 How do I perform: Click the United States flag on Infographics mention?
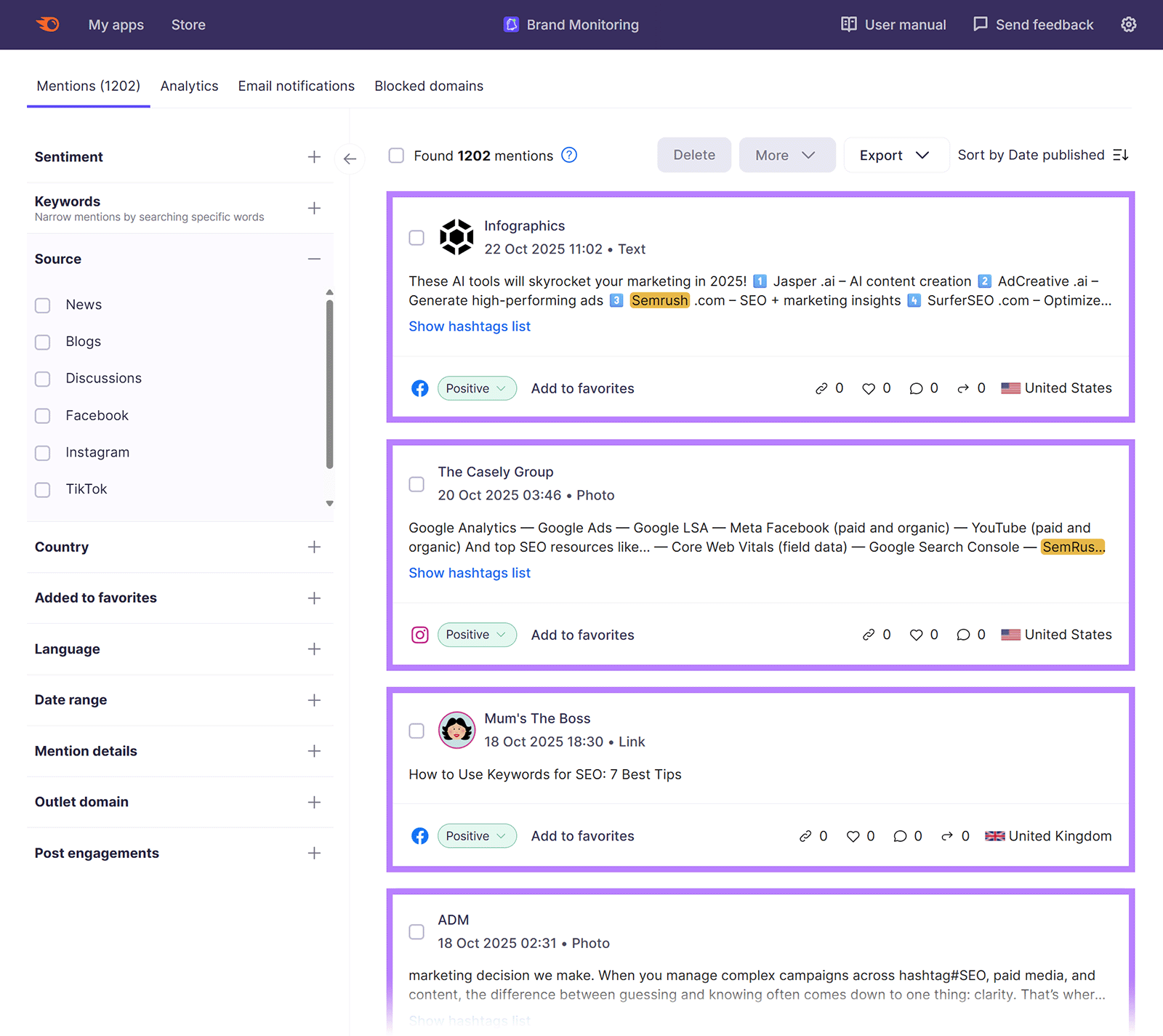click(x=1010, y=388)
